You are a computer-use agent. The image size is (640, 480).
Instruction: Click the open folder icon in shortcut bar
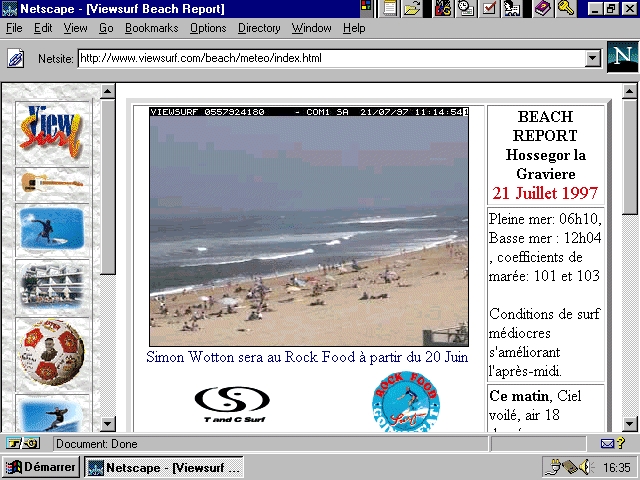(411, 8)
